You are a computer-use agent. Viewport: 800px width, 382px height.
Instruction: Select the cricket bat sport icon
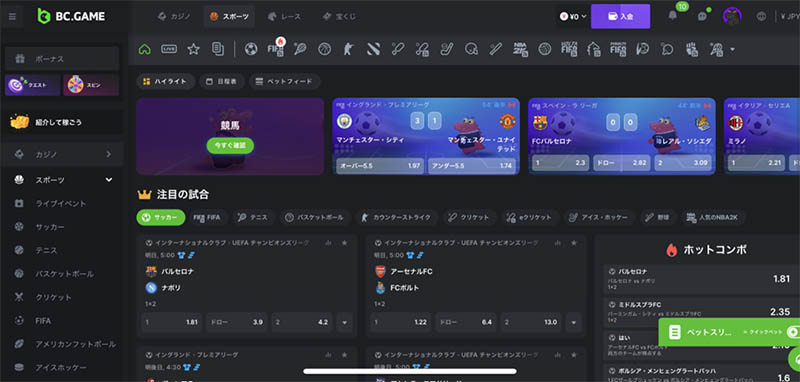(x=397, y=49)
